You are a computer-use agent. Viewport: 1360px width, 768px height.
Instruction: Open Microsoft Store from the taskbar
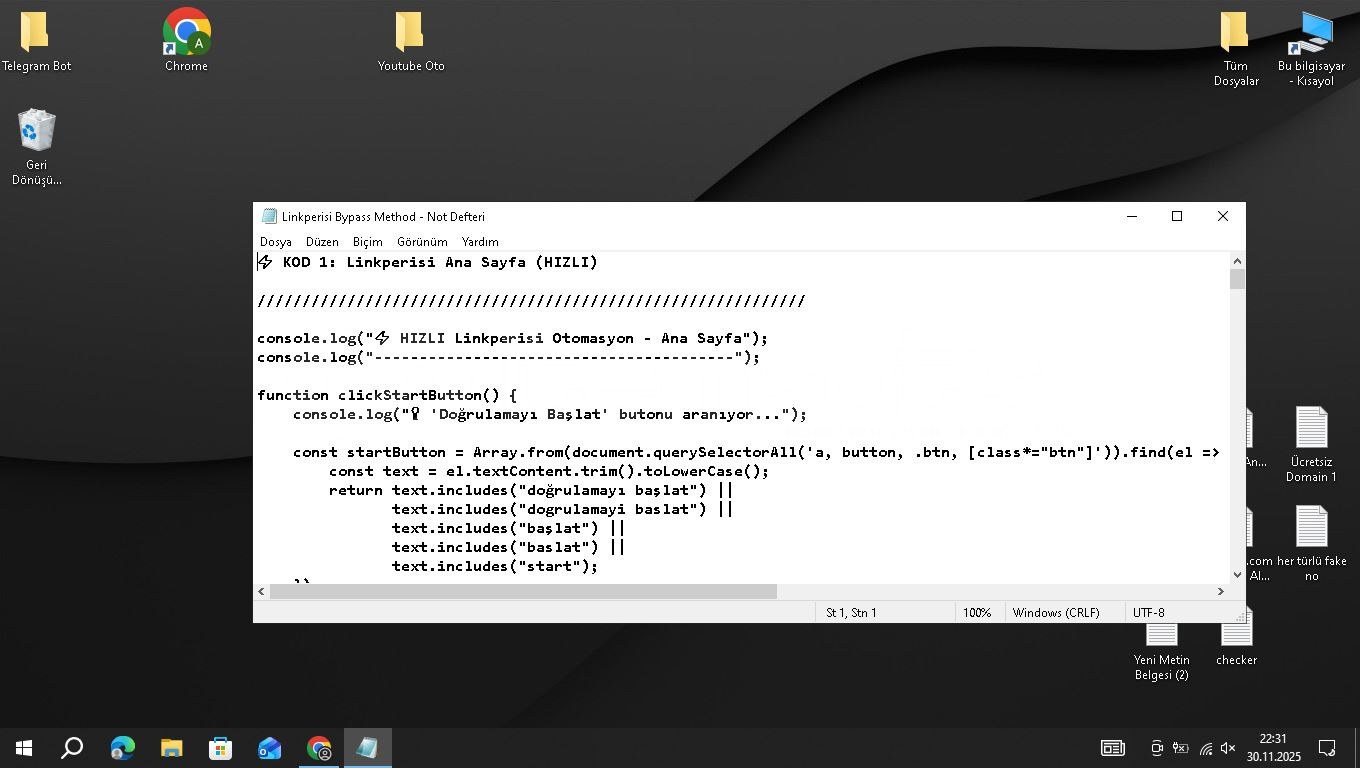[x=220, y=748]
